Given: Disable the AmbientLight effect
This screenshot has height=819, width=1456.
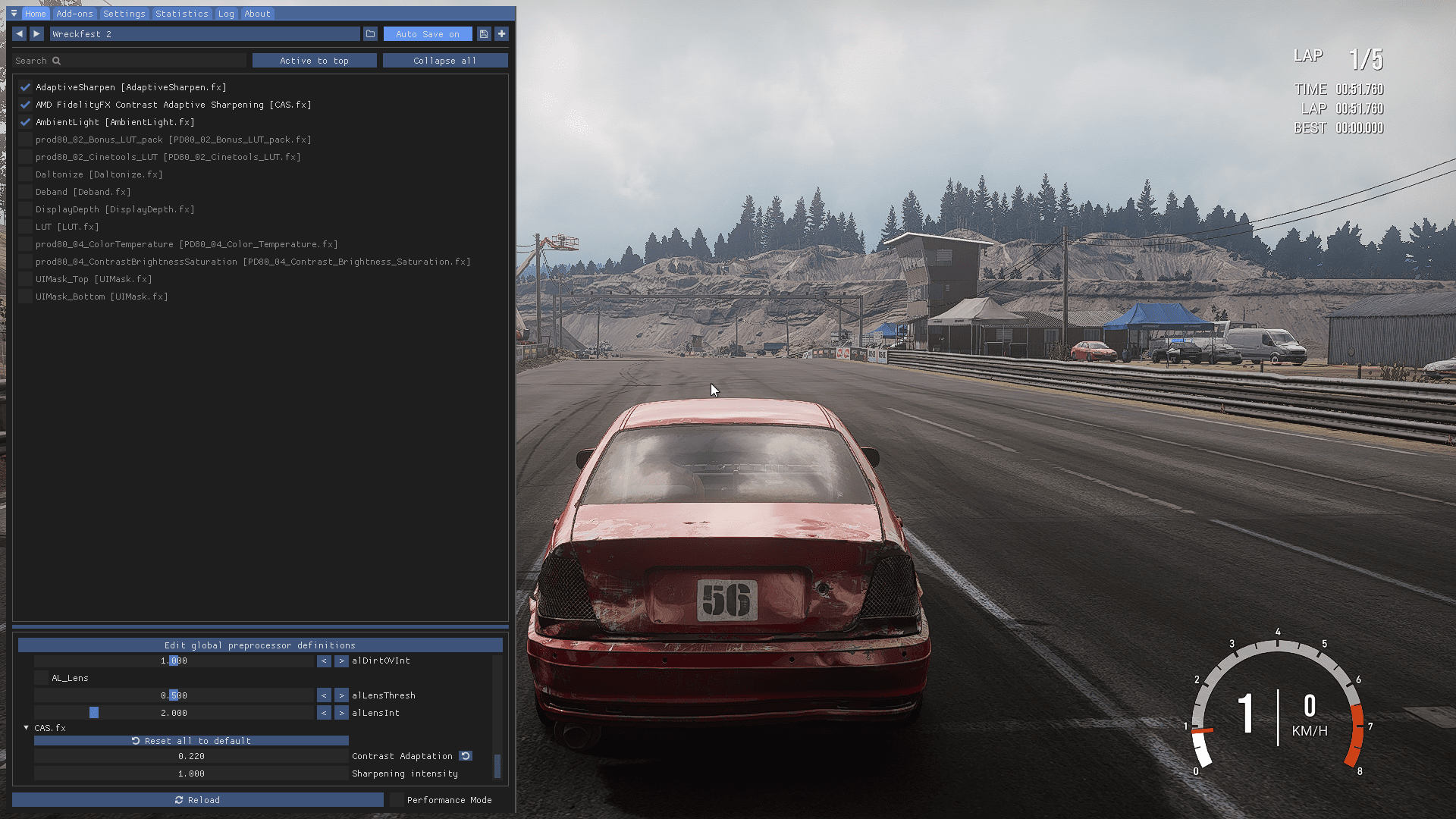Looking at the screenshot, I should point(25,122).
